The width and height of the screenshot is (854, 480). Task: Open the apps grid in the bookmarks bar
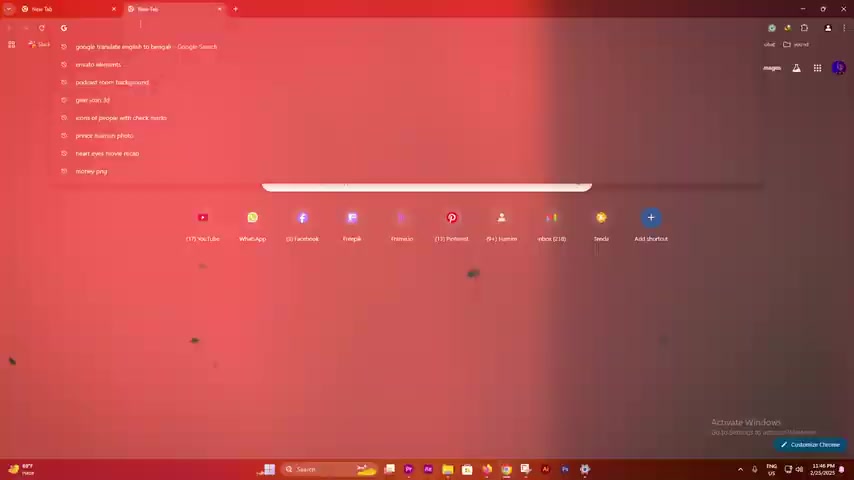pyautogui.click(x=11, y=45)
